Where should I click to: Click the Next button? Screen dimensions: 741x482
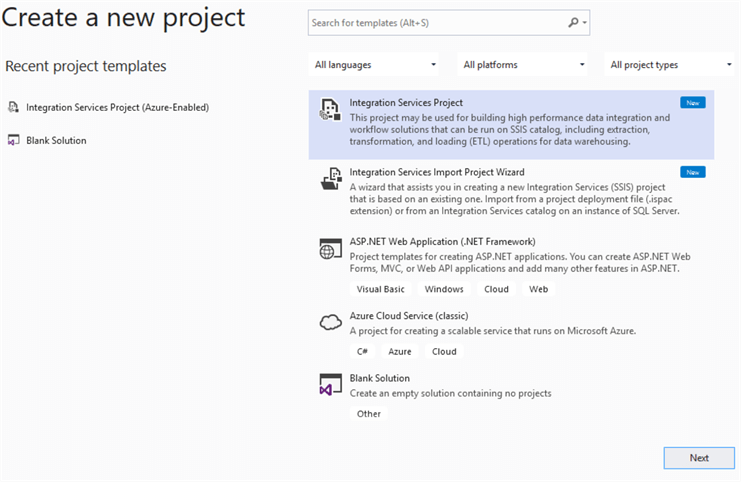pos(699,458)
